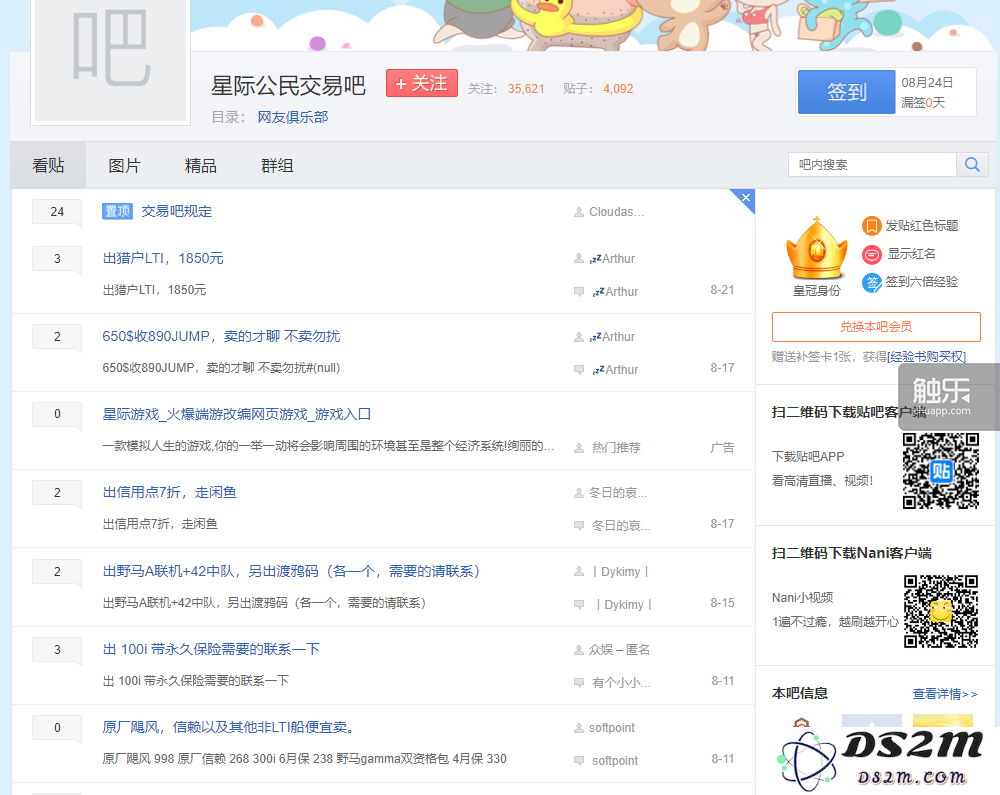Image resolution: width=1000 pixels, height=795 pixels.
Task: Click the red +关注 follow button
Action: point(422,84)
